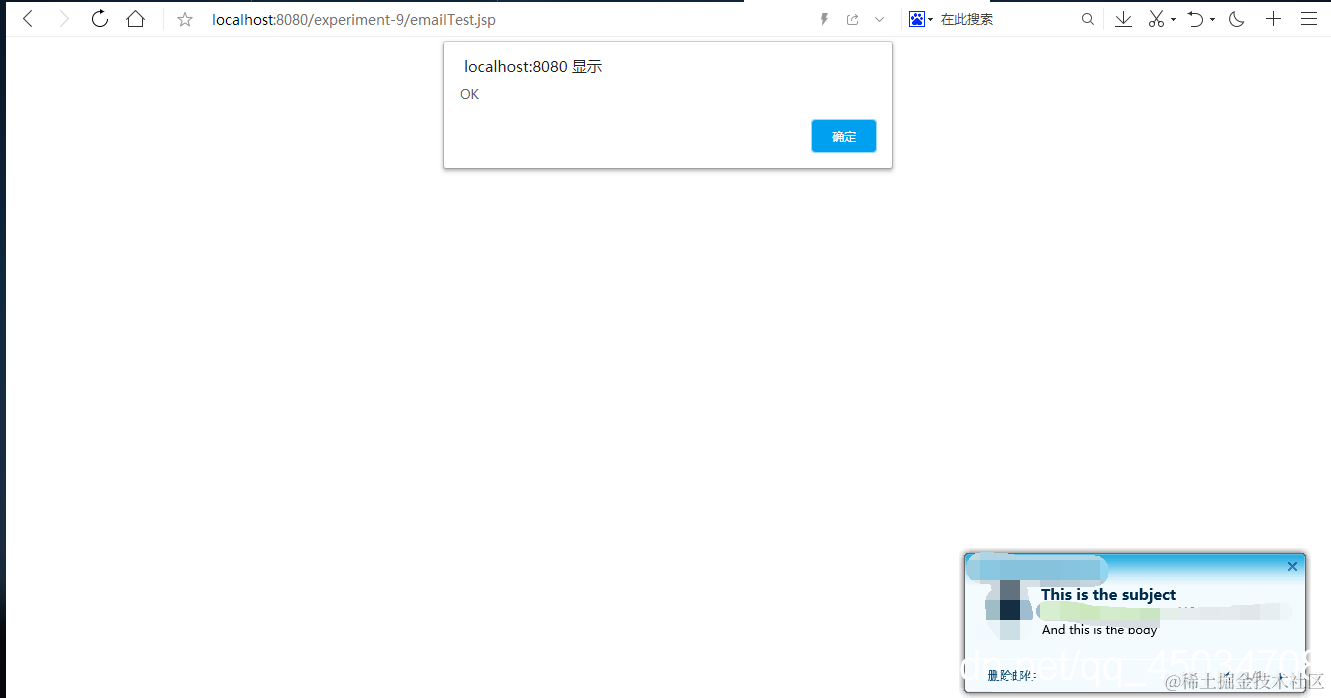Refresh the emailTest.jsp page
Screen dimensions: 1331x698
tap(99, 18)
